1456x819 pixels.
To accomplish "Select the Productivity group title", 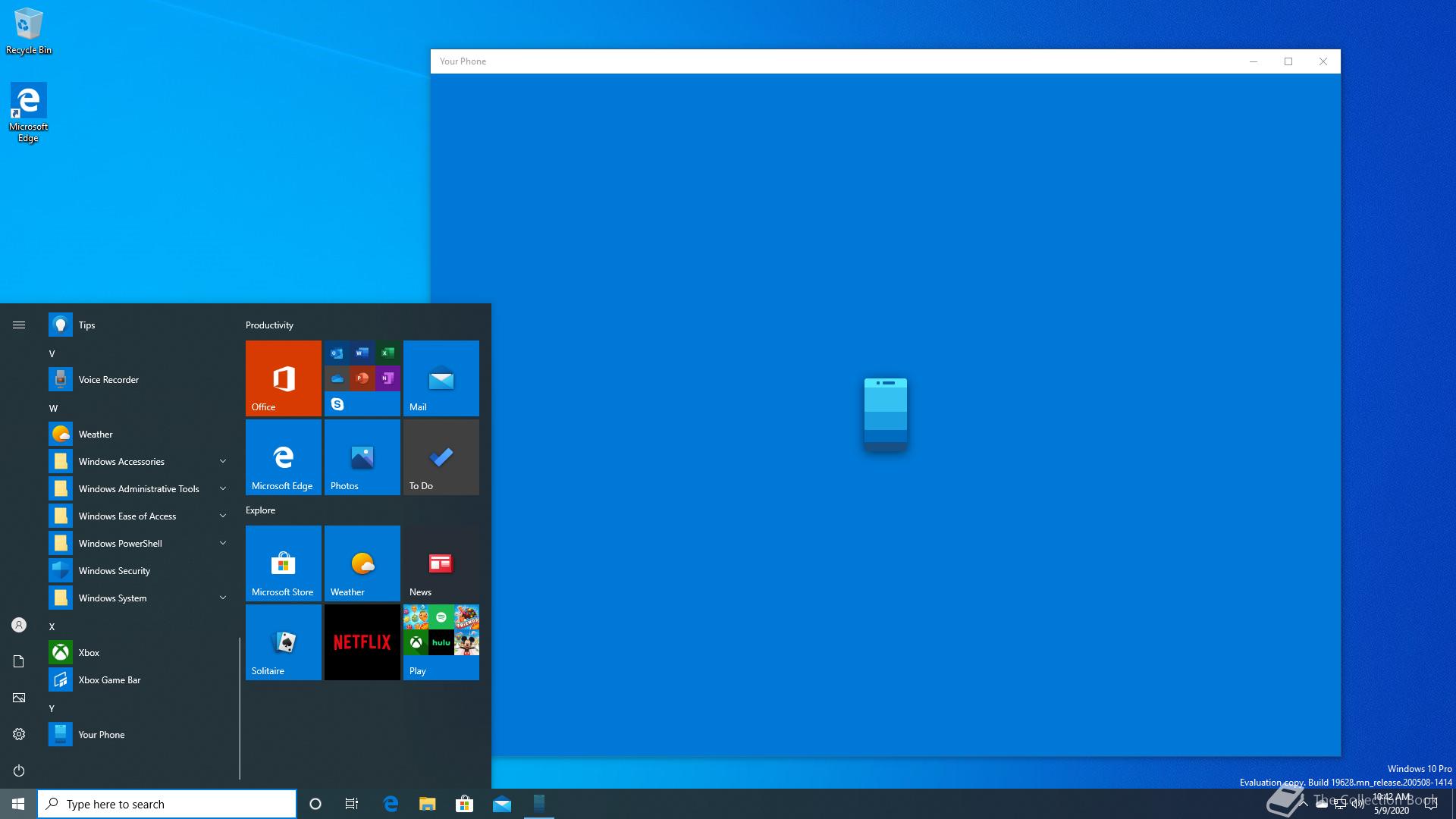I will (x=269, y=325).
